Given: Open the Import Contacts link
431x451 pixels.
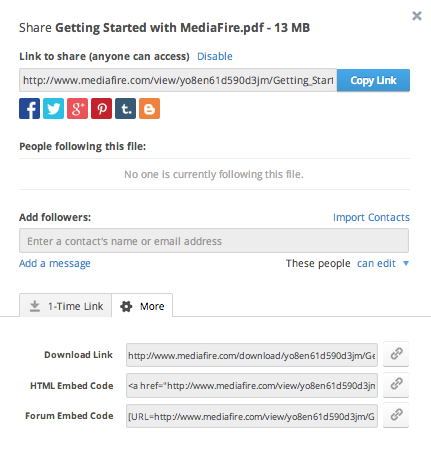Looking at the screenshot, I should tap(371, 217).
